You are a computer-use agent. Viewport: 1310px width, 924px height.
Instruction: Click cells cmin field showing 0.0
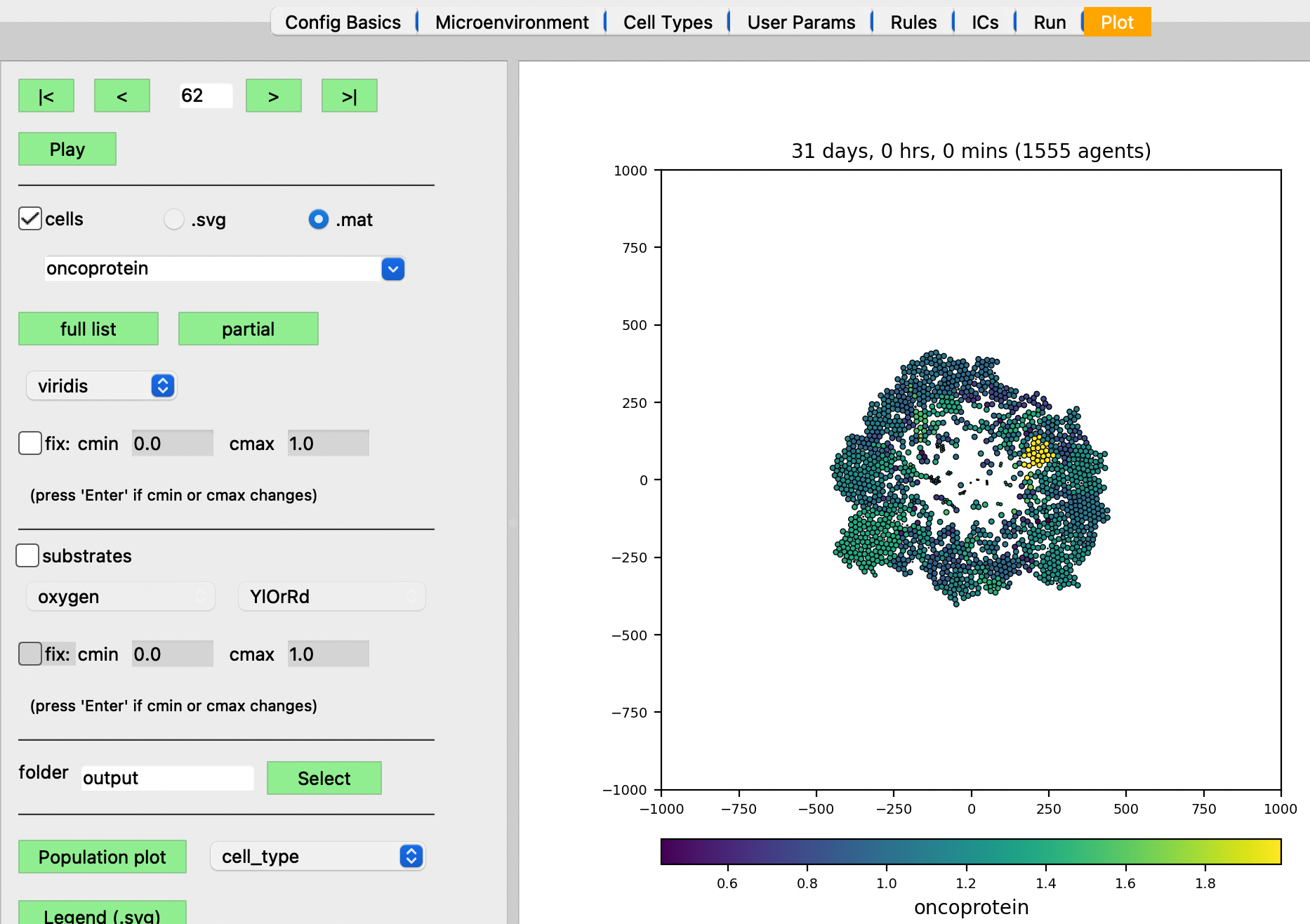[x=173, y=443]
